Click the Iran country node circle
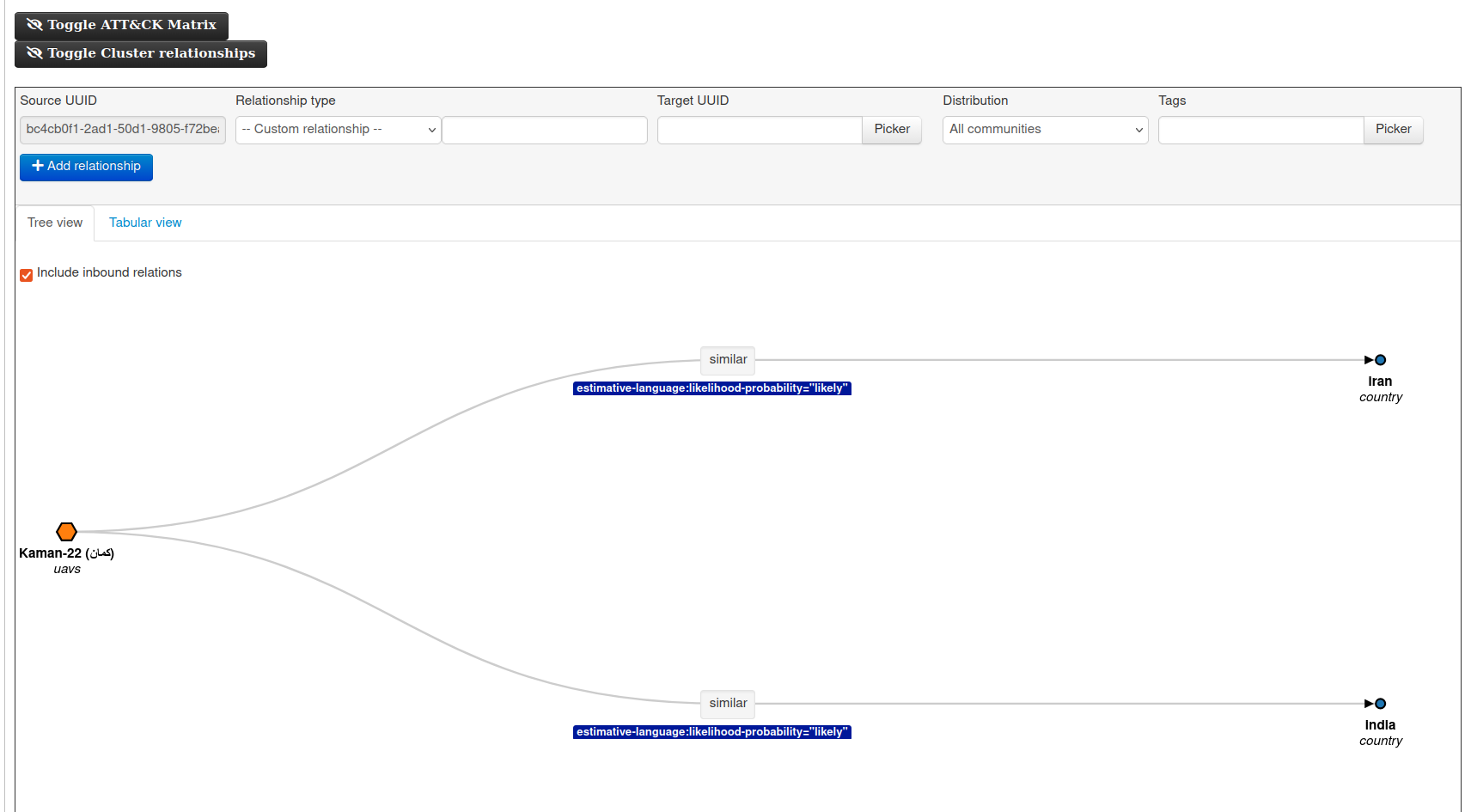This screenshot has width=1471, height=812. [x=1380, y=359]
